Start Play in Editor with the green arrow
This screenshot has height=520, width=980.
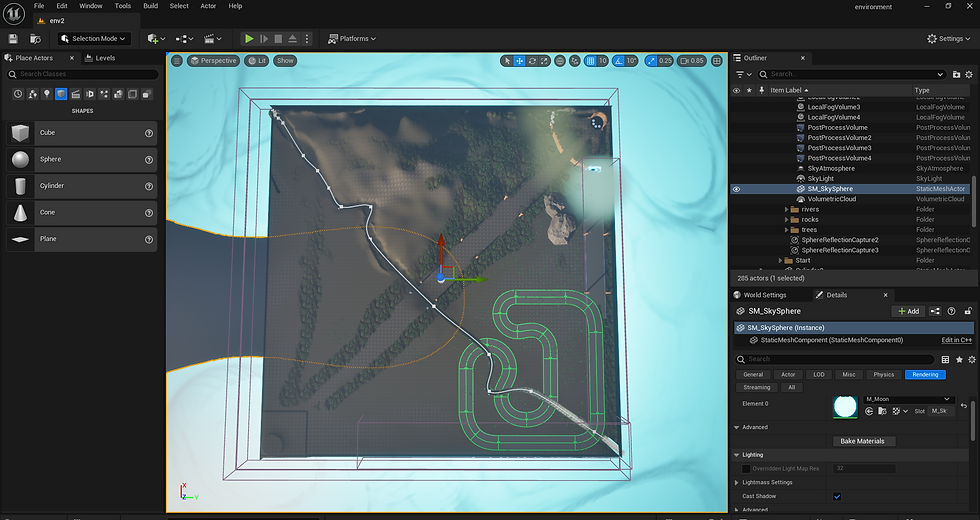tap(249, 39)
